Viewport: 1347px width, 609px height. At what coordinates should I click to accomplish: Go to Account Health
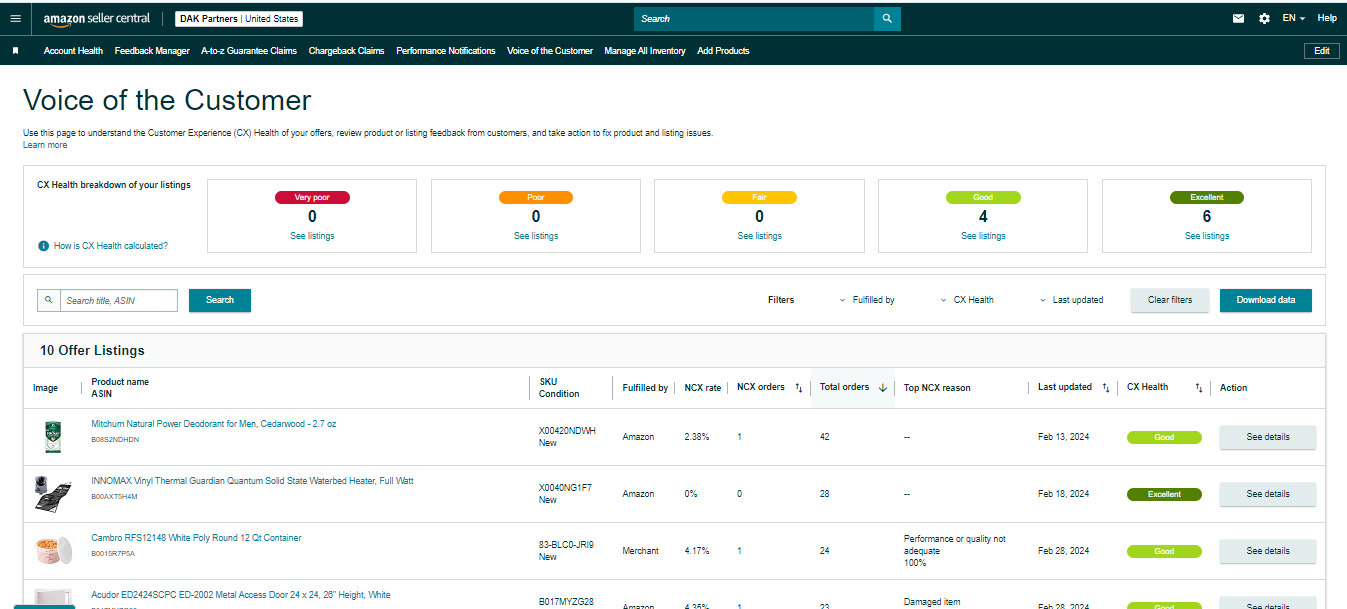(x=73, y=51)
